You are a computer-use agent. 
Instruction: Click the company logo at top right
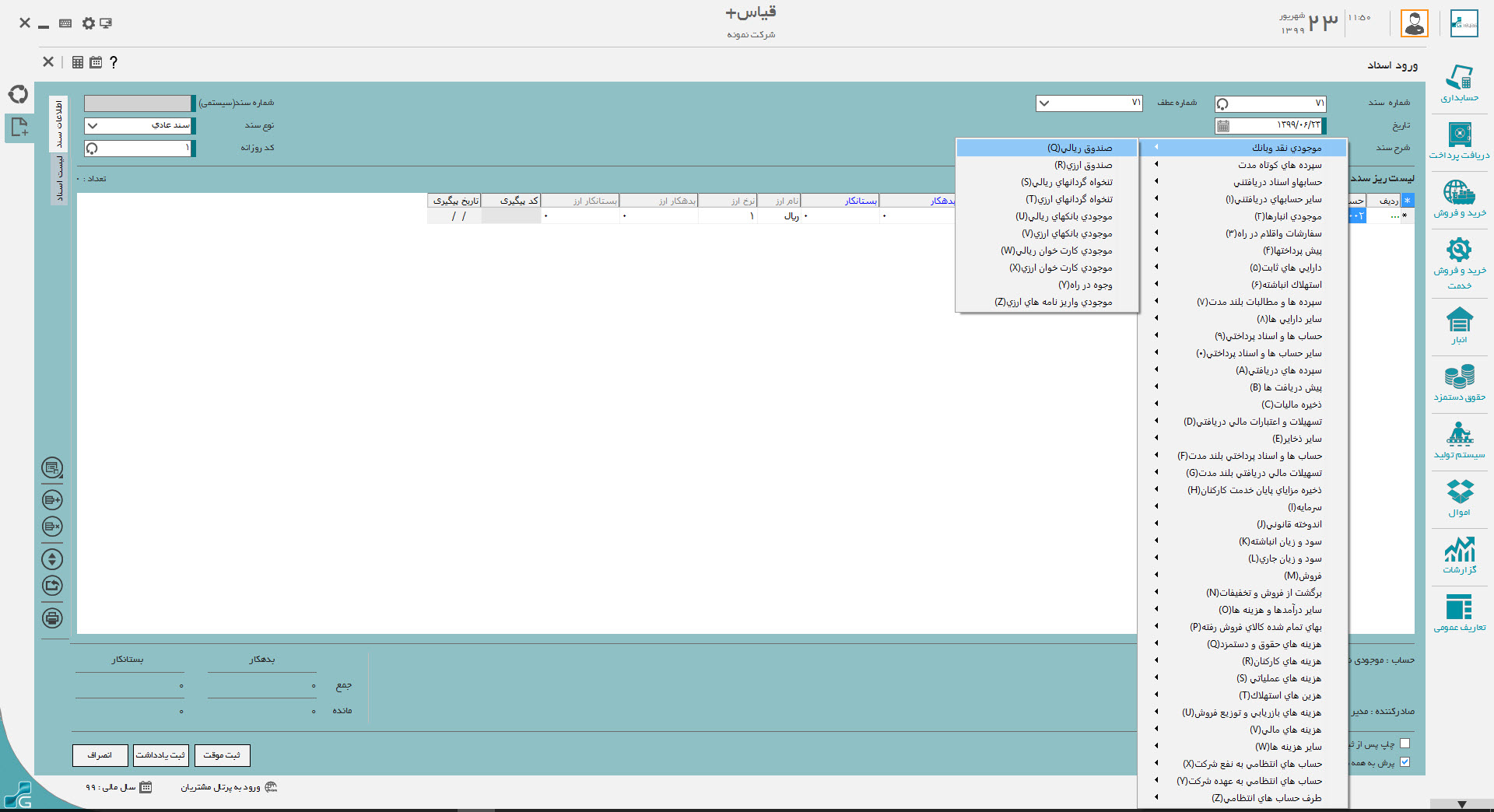coord(1464,23)
